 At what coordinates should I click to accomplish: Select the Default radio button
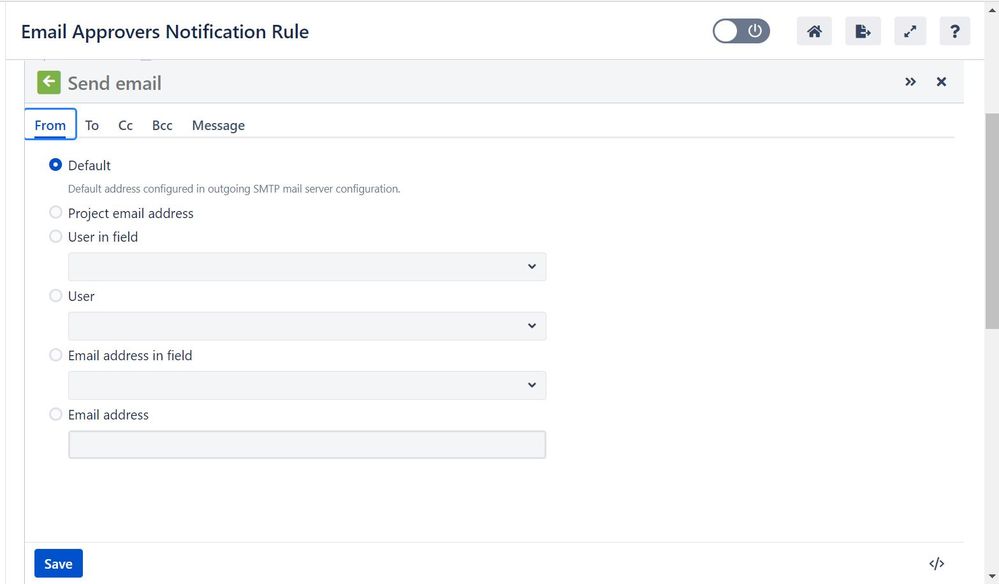click(x=55, y=165)
